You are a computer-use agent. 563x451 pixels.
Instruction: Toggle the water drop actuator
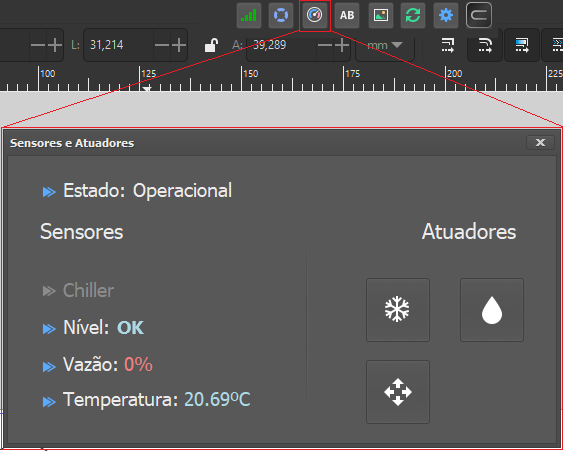pos(492,310)
